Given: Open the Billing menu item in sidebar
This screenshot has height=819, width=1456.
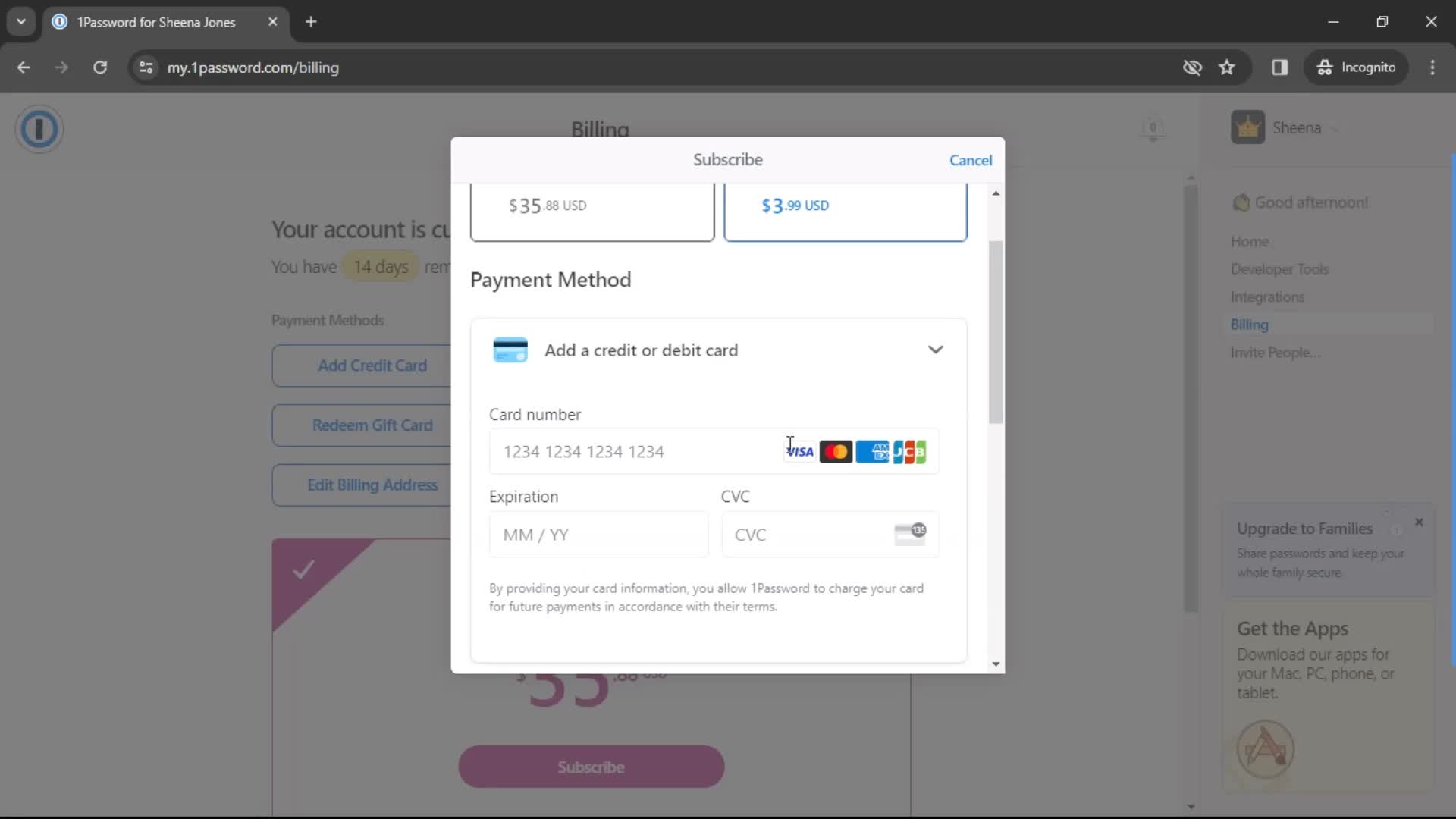Looking at the screenshot, I should point(1251,324).
